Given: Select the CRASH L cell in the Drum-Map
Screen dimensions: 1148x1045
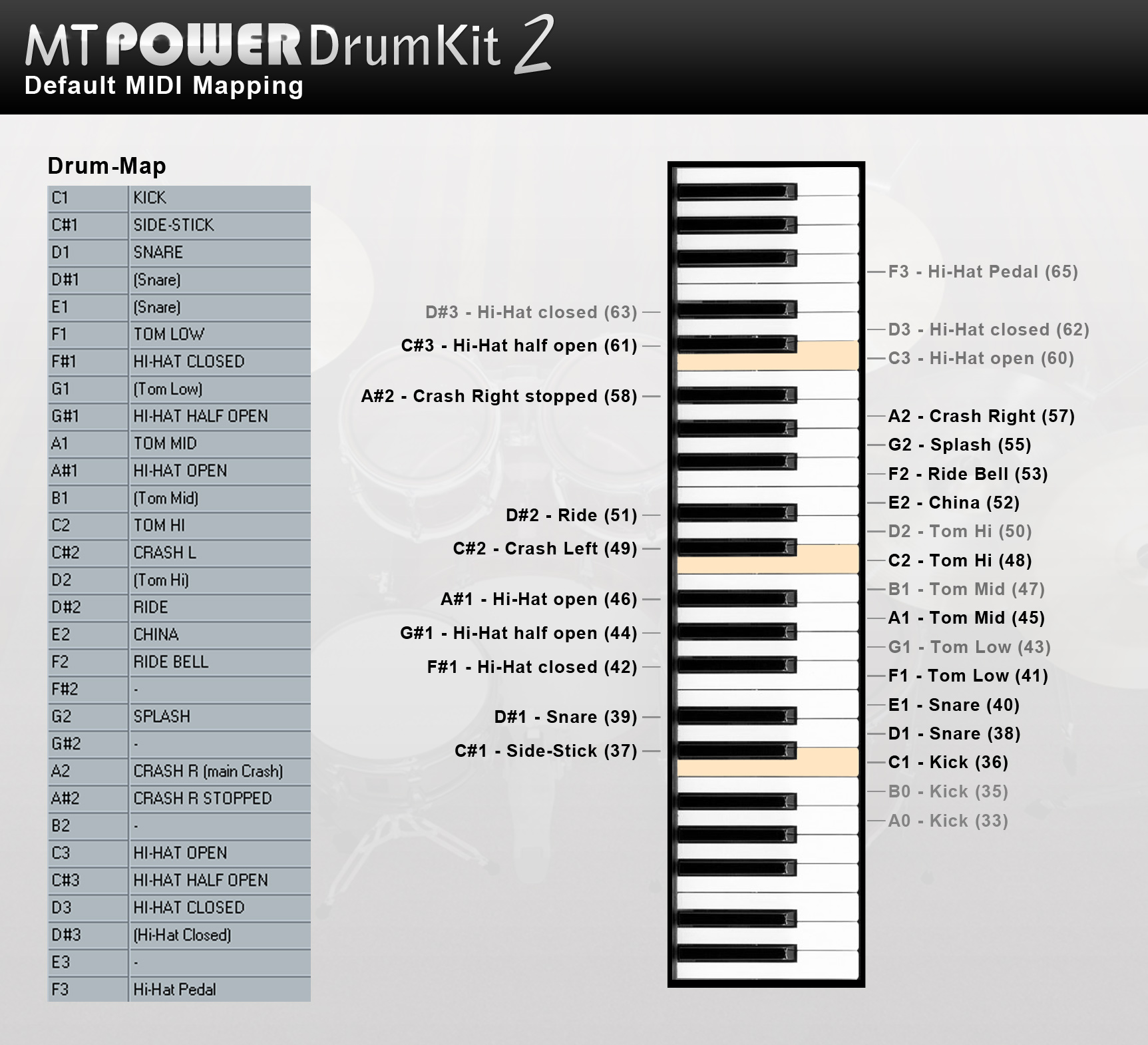Looking at the screenshot, I should [220, 552].
